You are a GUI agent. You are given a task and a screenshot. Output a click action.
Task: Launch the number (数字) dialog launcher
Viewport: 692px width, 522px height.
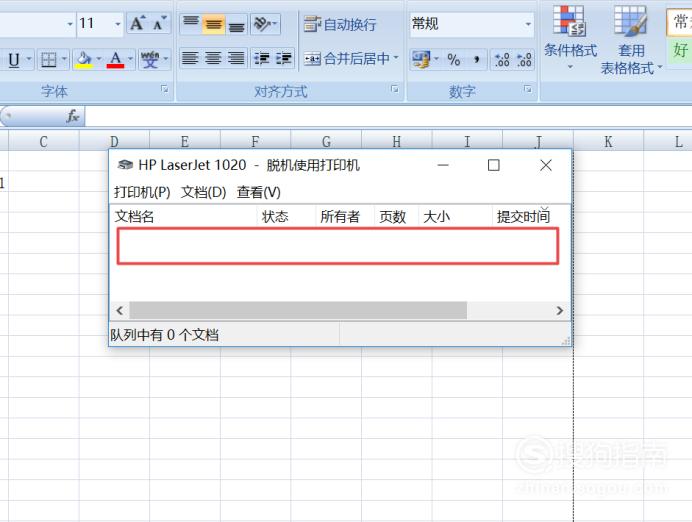[x=527, y=89]
